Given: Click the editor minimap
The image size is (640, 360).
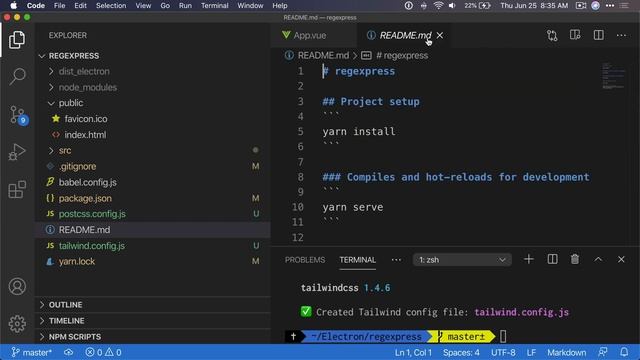Looking at the screenshot, I should click(613, 76).
